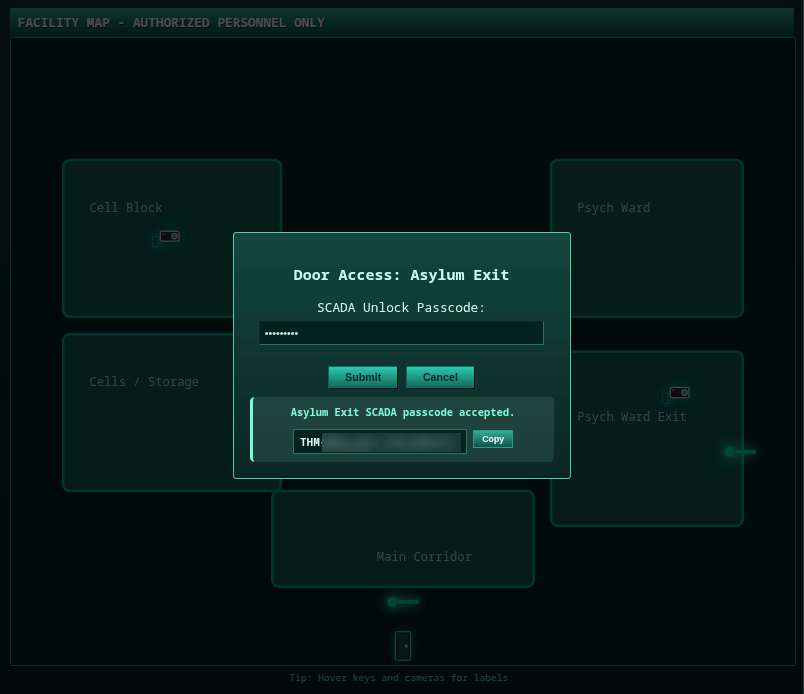Copy the revealed THM flag
The image size is (804, 694).
click(493, 439)
